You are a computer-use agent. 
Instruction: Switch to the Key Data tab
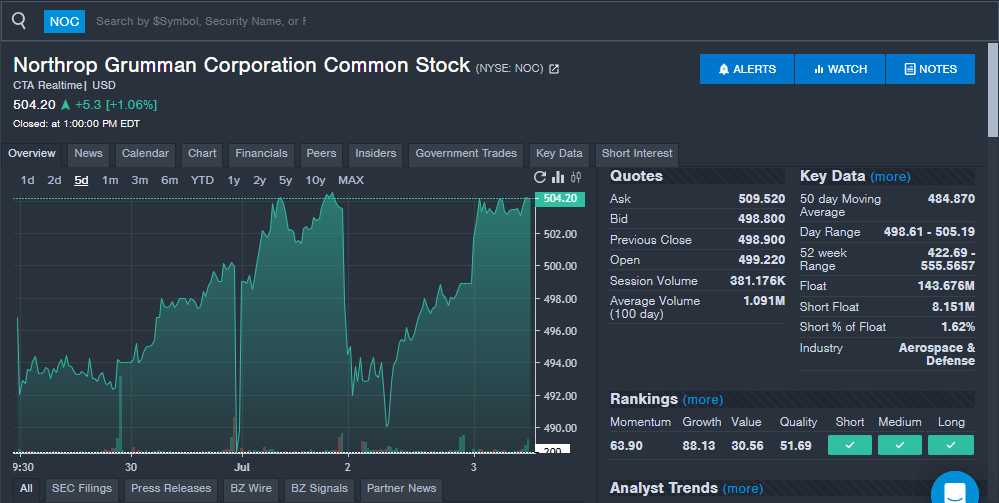click(x=559, y=154)
